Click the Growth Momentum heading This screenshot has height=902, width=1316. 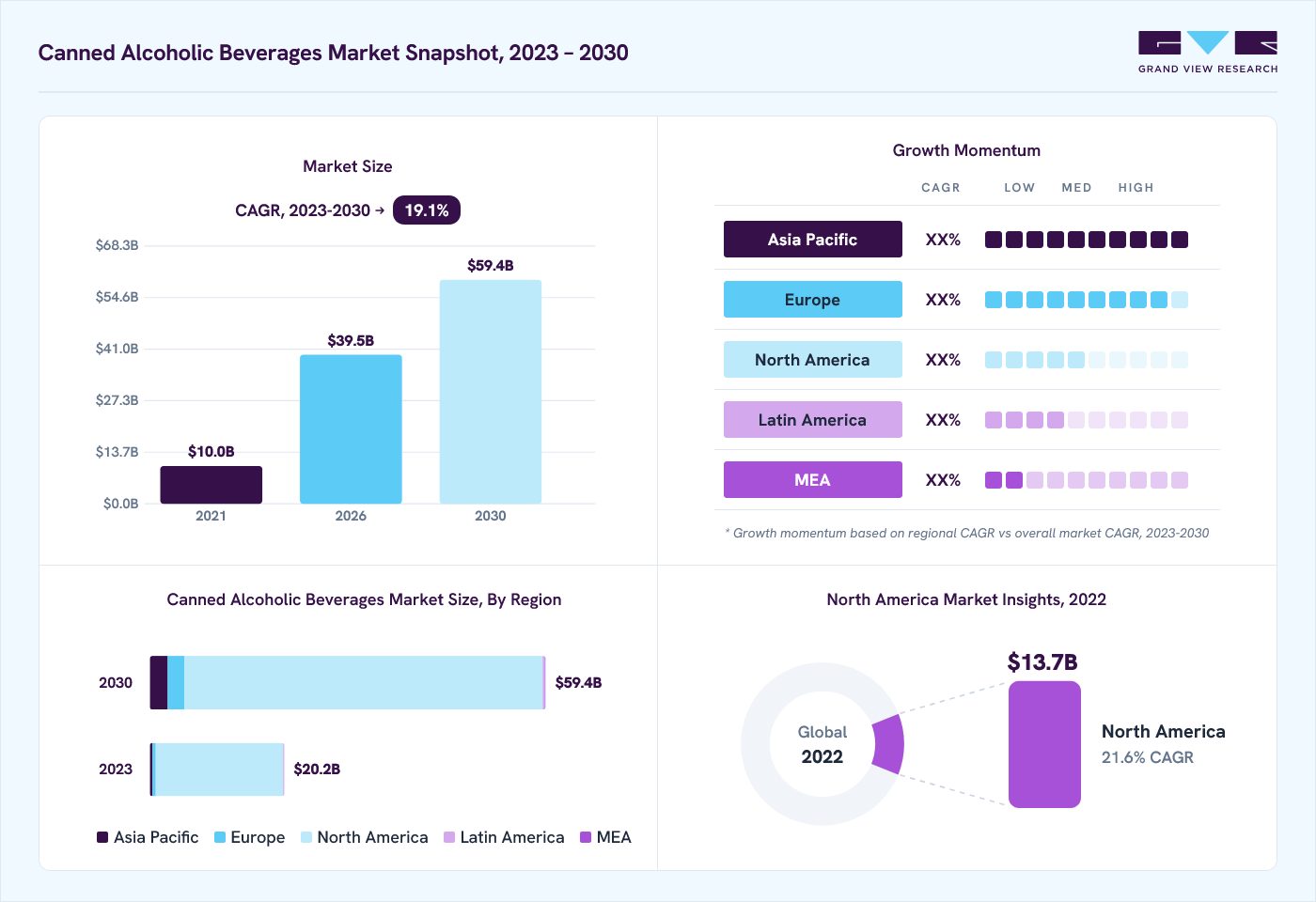966,150
